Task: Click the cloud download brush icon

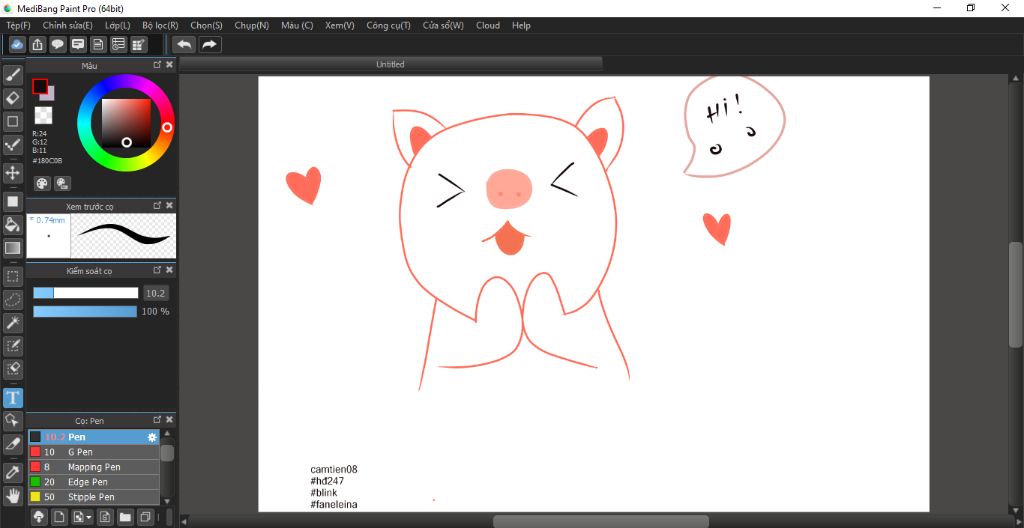Action: 39,517
